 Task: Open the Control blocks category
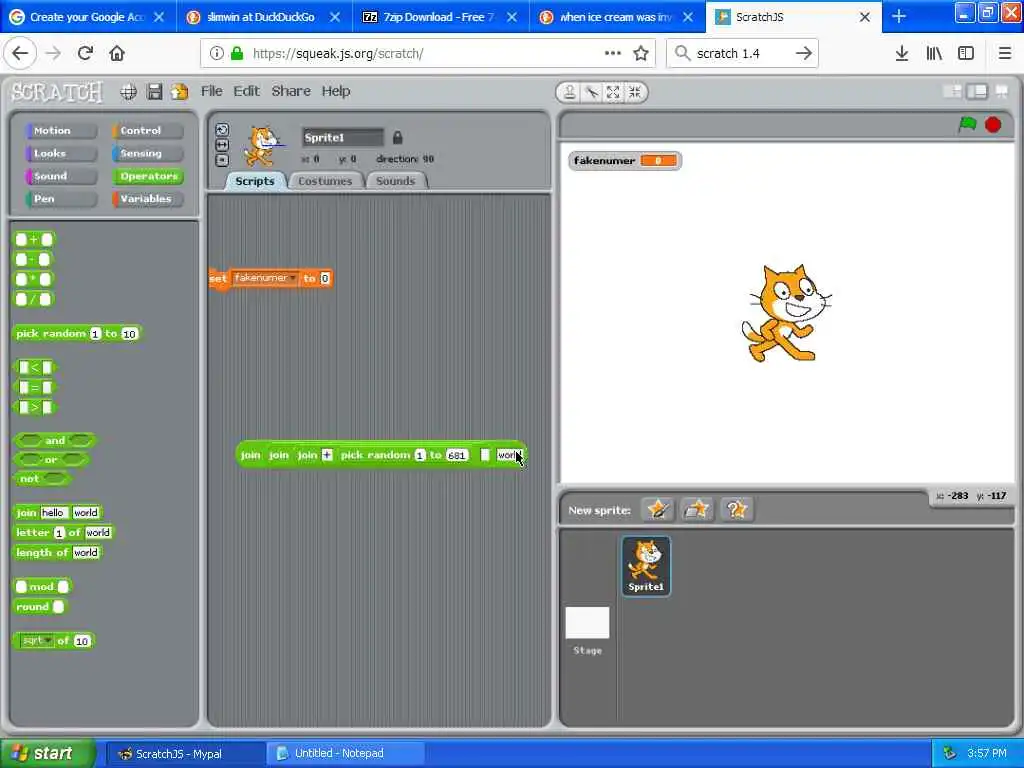click(x=148, y=131)
